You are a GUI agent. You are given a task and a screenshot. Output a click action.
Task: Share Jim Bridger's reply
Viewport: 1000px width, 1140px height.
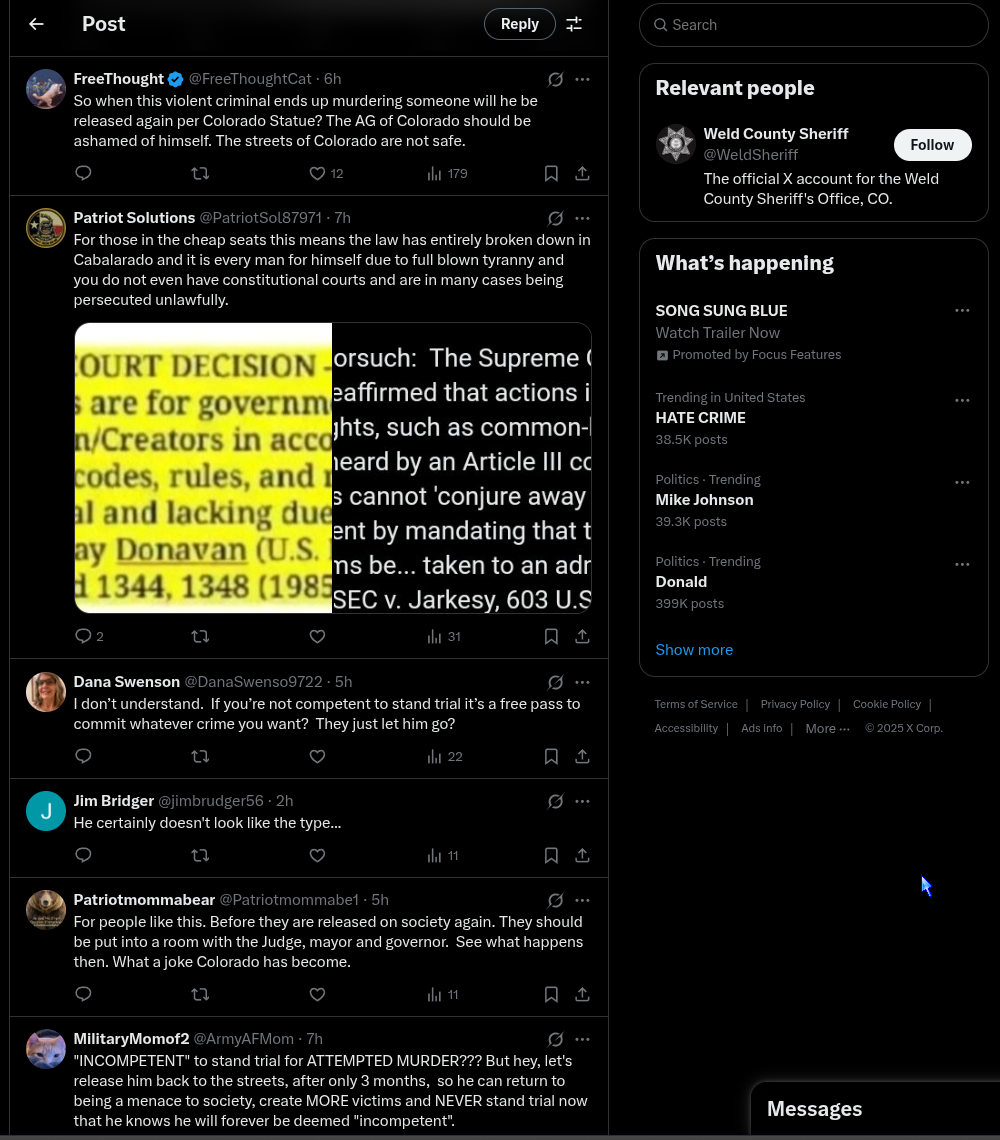point(582,855)
